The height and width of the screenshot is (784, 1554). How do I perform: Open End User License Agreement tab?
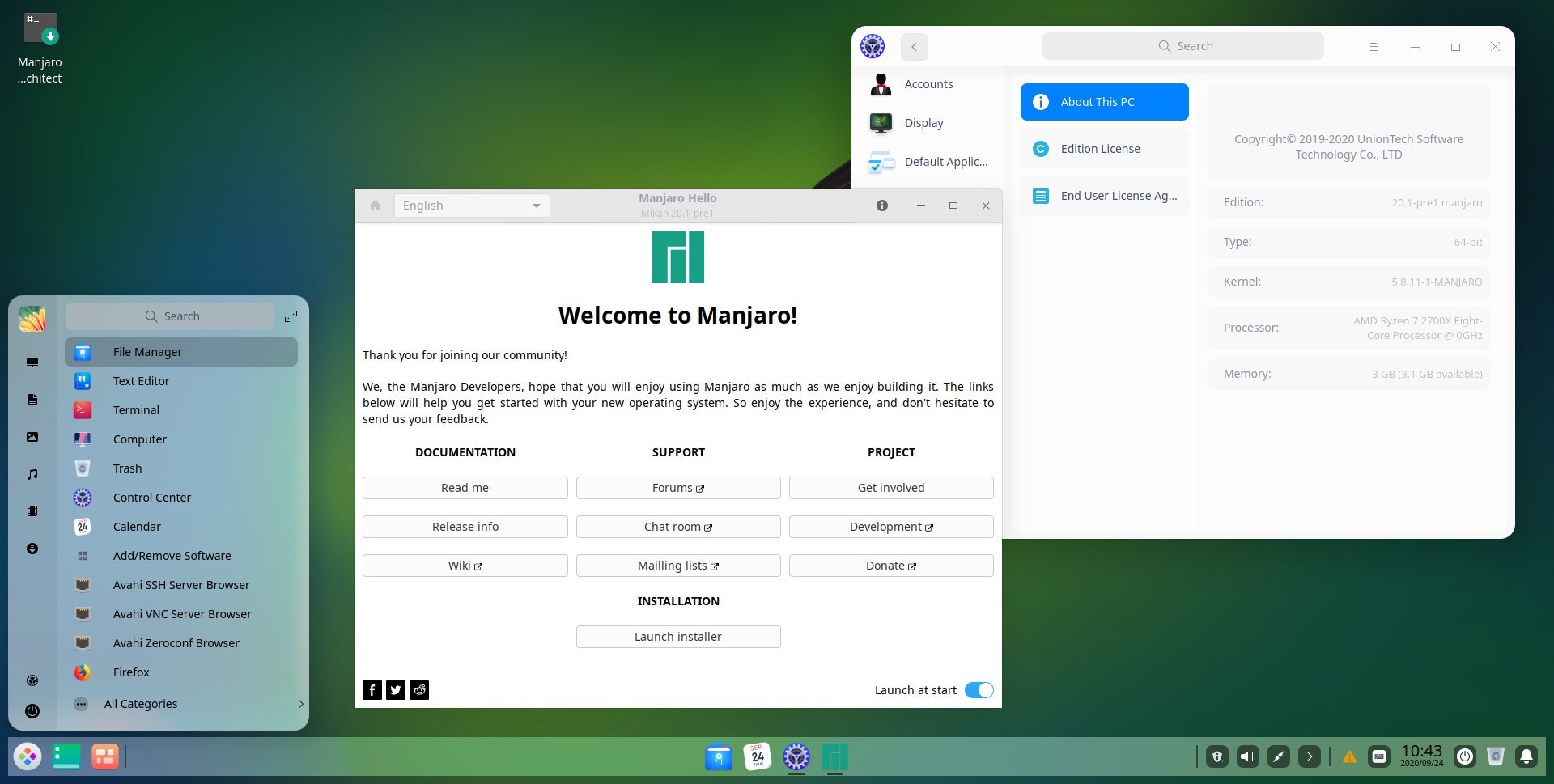click(1105, 196)
